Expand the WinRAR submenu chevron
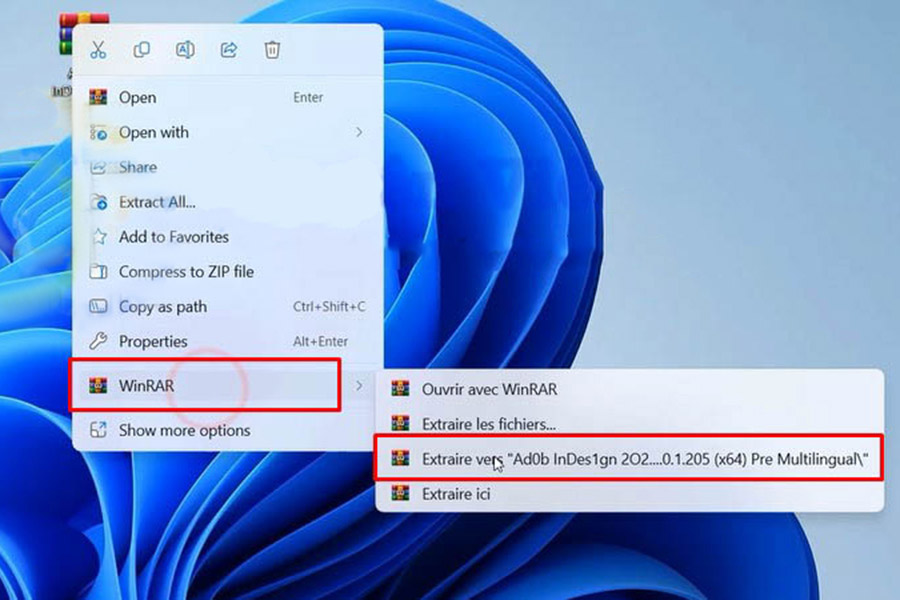 [x=359, y=385]
